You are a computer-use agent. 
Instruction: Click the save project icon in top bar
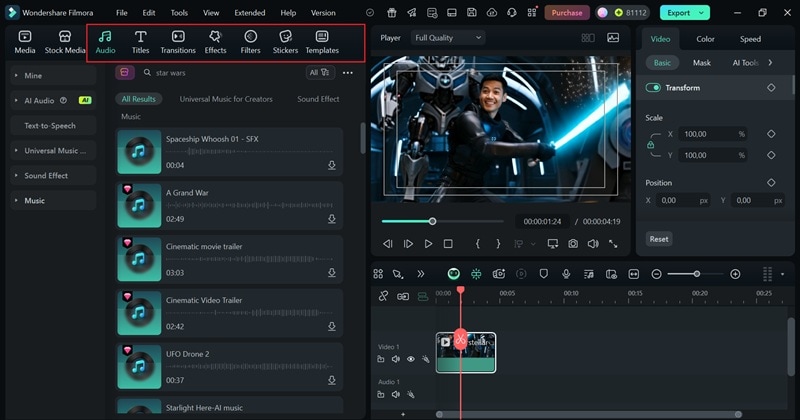[471, 13]
